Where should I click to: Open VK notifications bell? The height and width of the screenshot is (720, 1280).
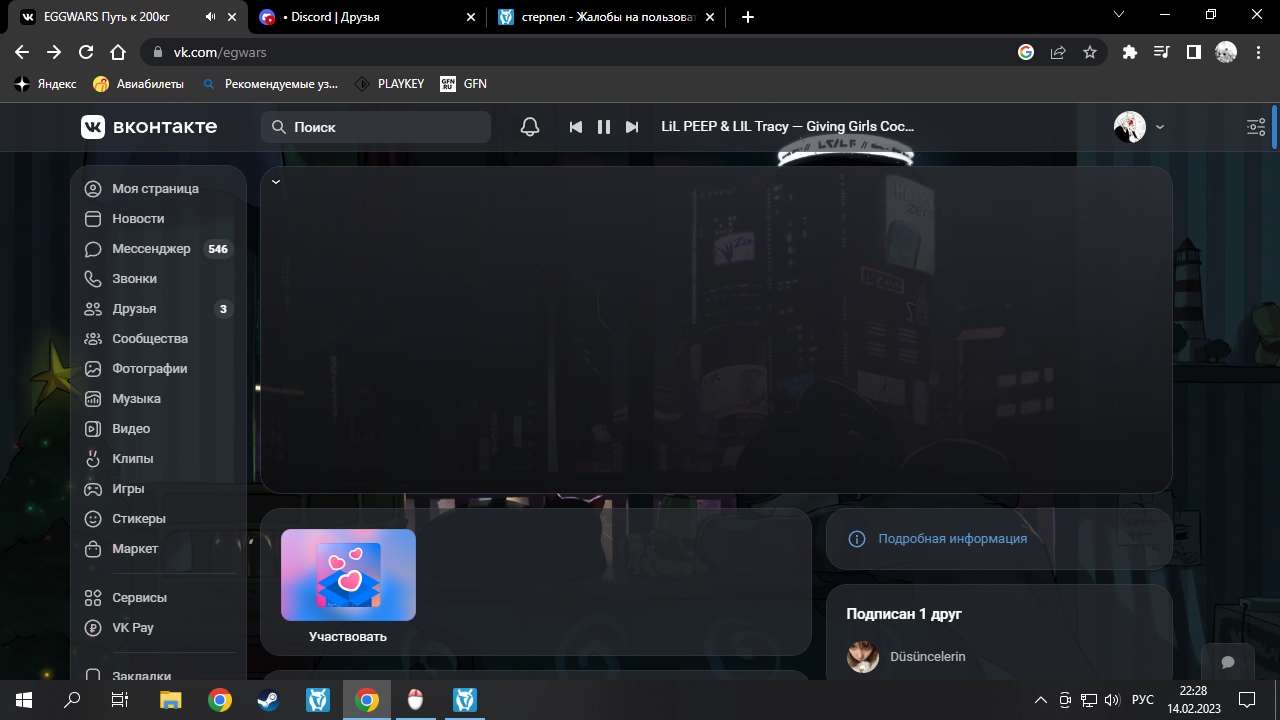(x=530, y=127)
